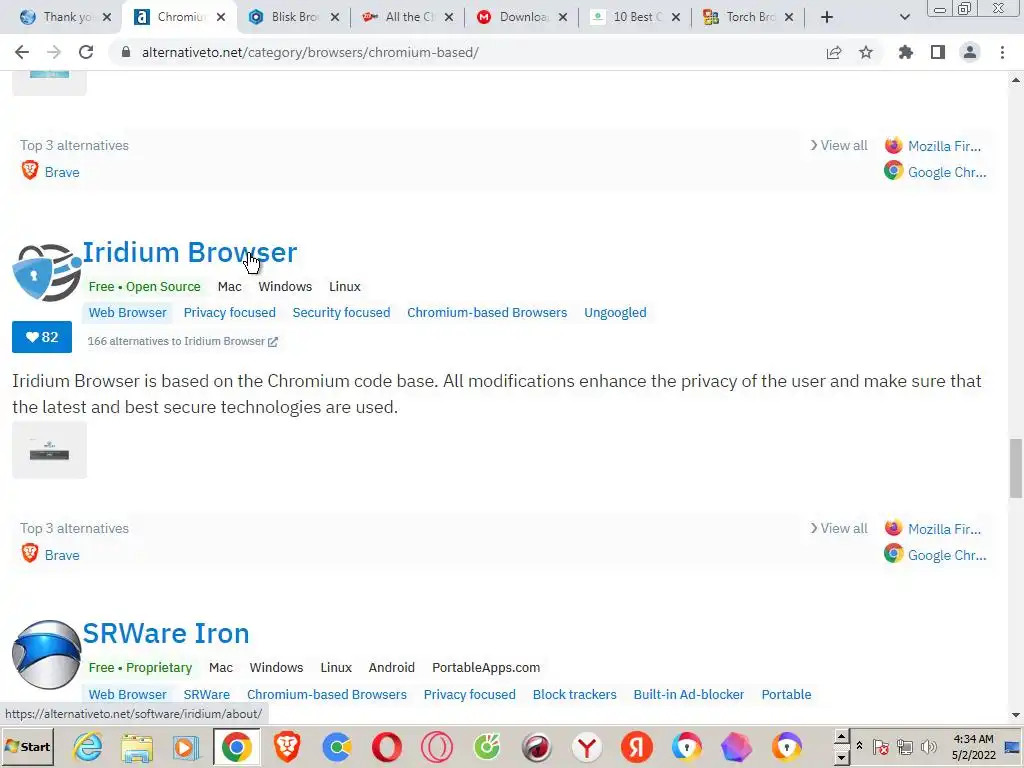The image size is (1024, 768).
Task: Open a new tab with plus
Action: coord(827,17)
